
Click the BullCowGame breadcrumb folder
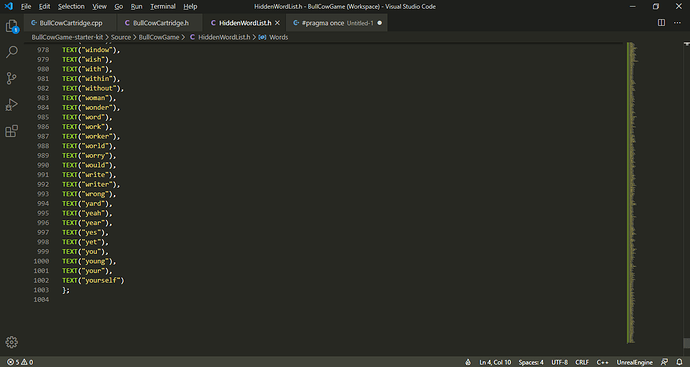pyautogui.click(x=159, y=37)
